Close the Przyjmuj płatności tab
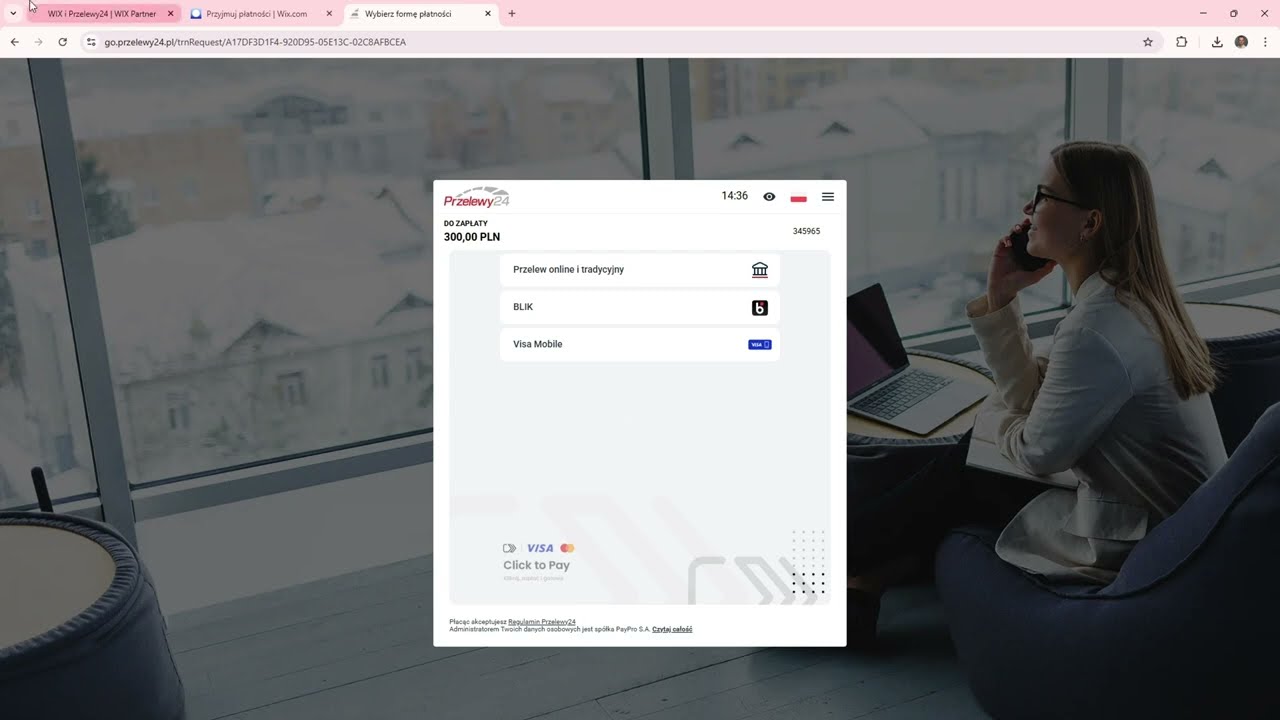 click(x=329, y=14)
